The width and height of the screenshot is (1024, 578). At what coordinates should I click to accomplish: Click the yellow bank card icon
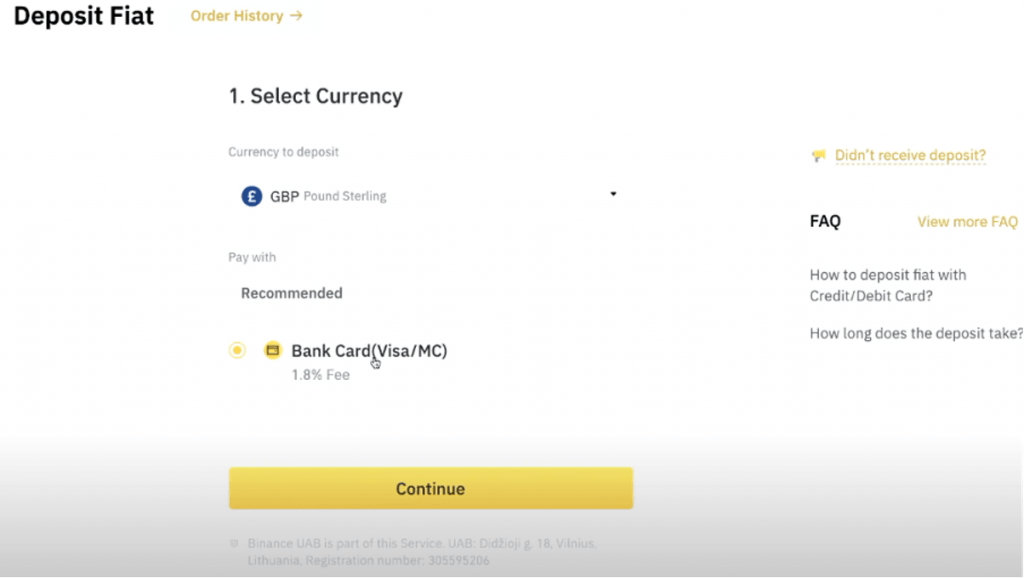coord(272,350)
